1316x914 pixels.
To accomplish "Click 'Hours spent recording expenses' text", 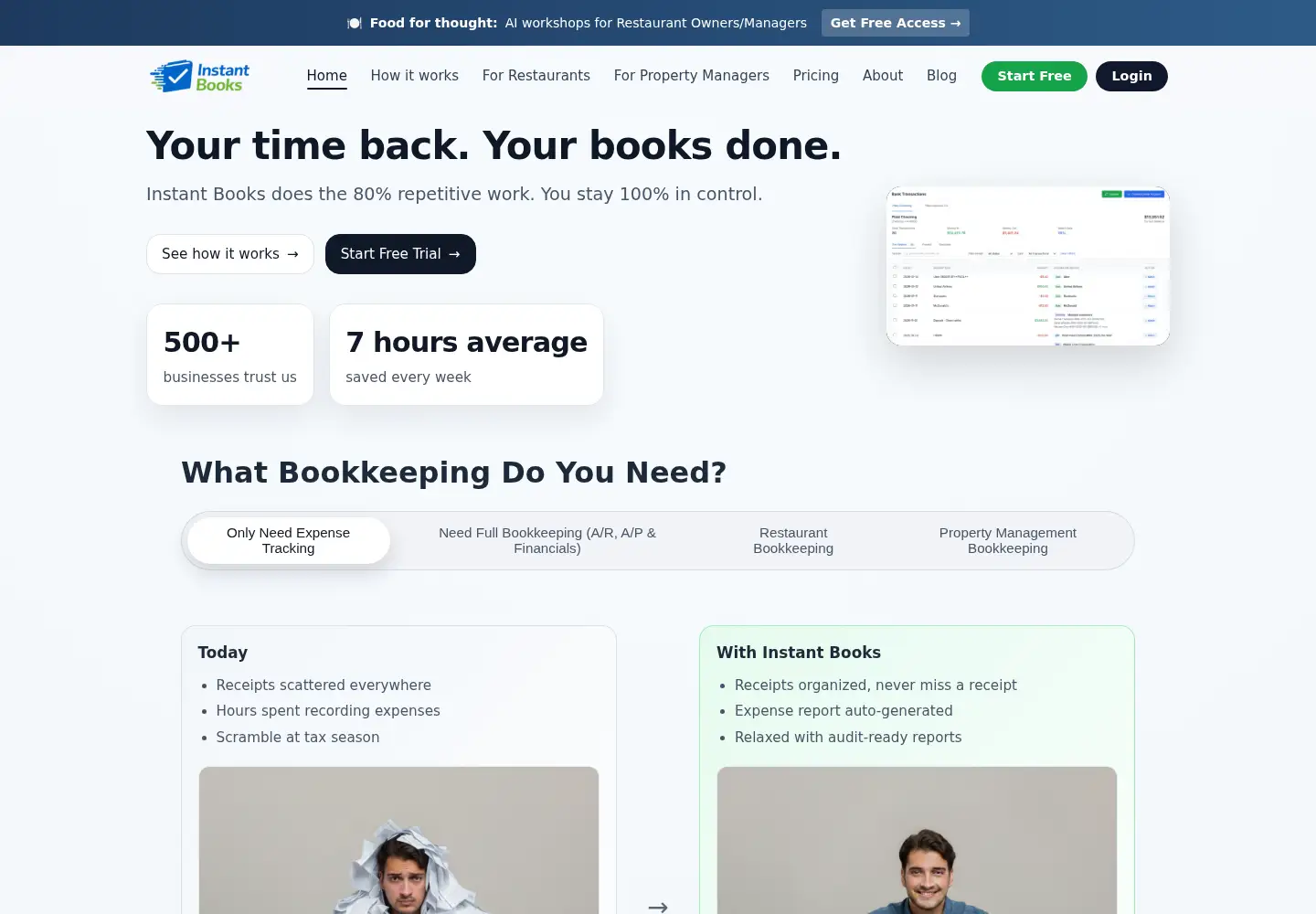I will pyautogui.click(x=328, y=710).
